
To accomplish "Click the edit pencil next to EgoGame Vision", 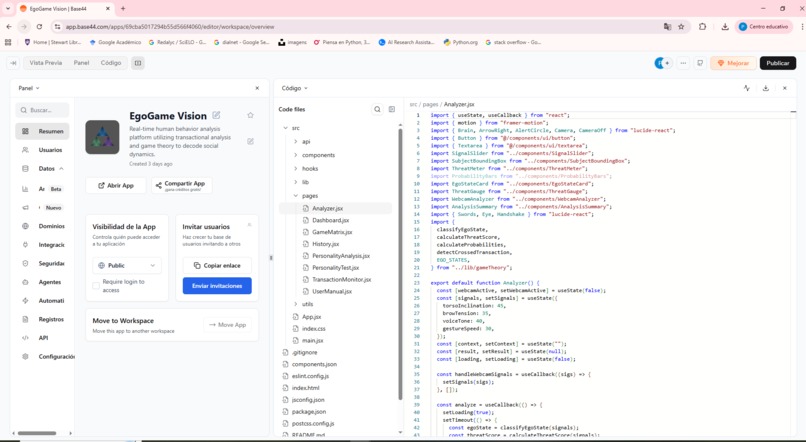I will pos(216,115).
